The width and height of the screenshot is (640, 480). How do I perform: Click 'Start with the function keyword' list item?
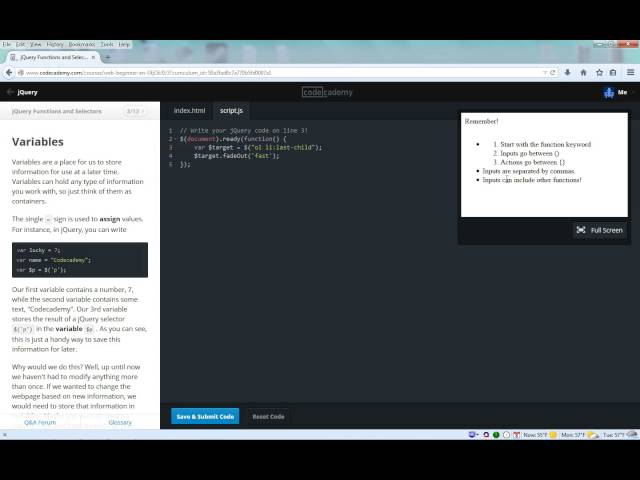tap(546, 144)
